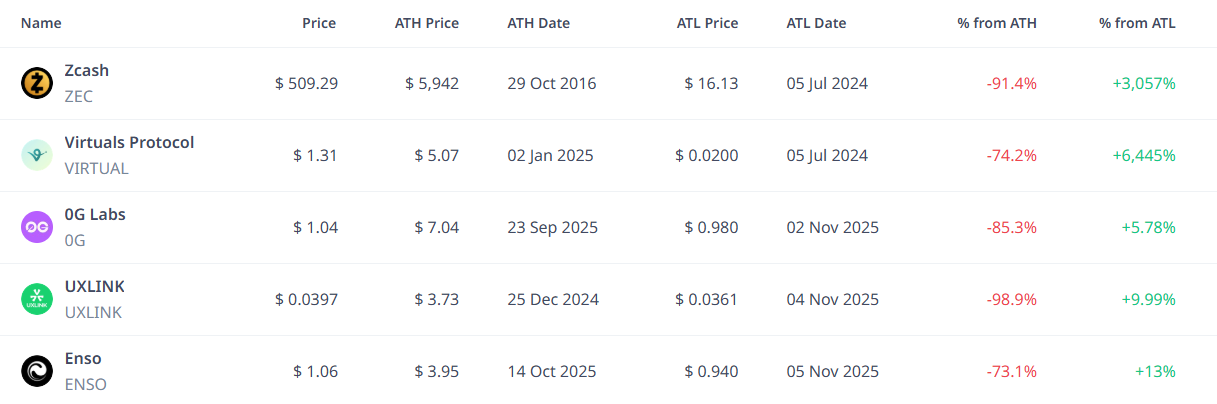Open the 0G Labs name link
Image resolution: width=1217 pixels, height=404 pixels.
pos(95,214)
